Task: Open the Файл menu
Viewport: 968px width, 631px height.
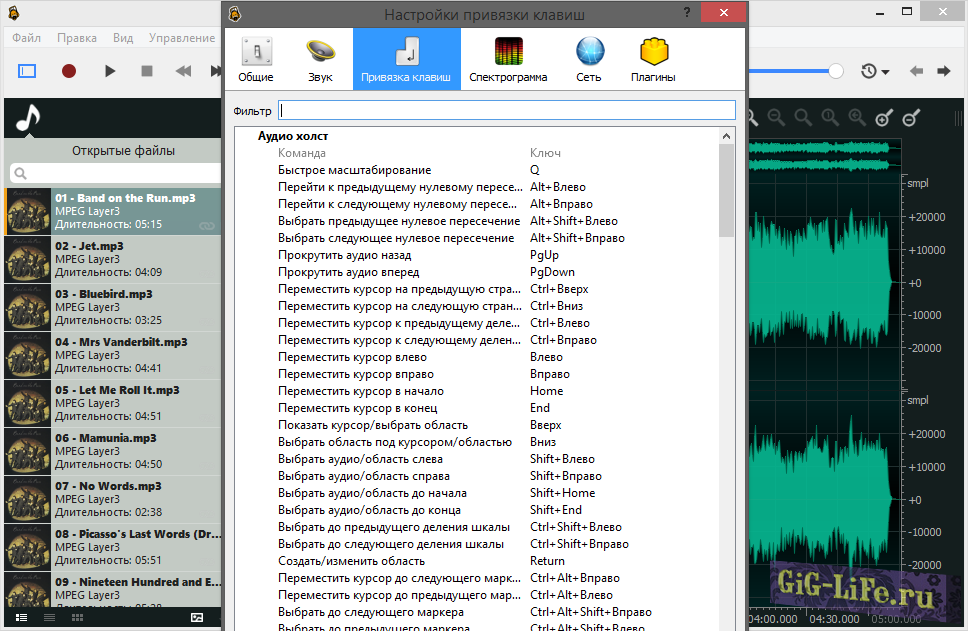Action: coord(27,38)
